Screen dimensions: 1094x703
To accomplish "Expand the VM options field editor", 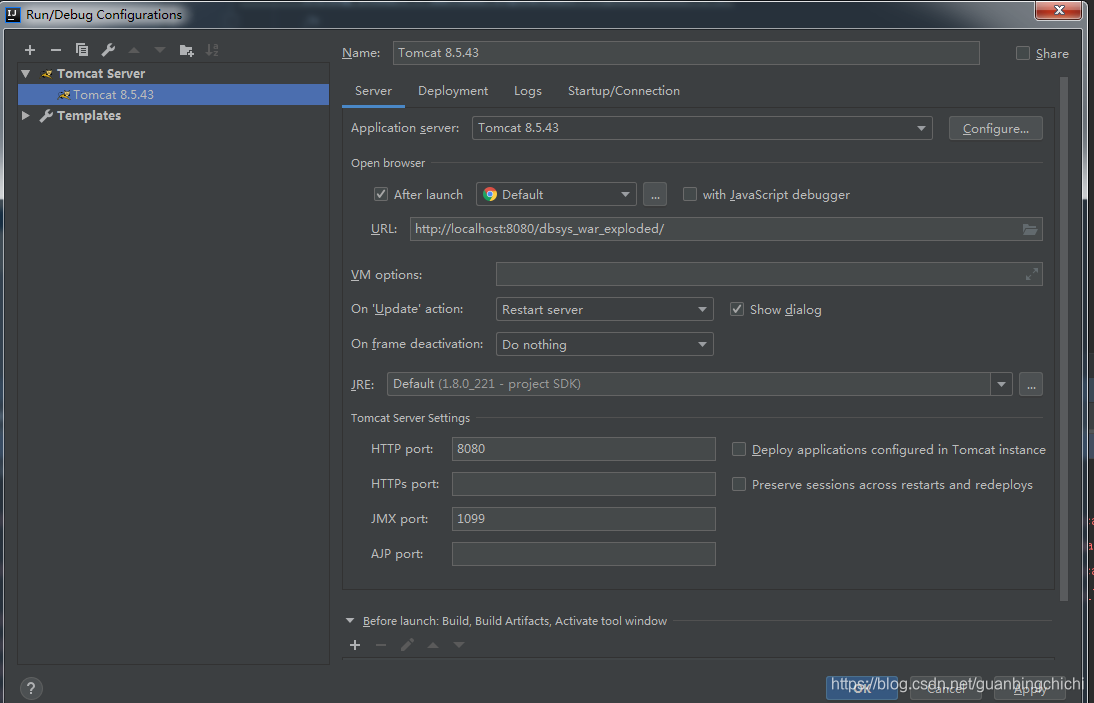I will click(1032, 275).
